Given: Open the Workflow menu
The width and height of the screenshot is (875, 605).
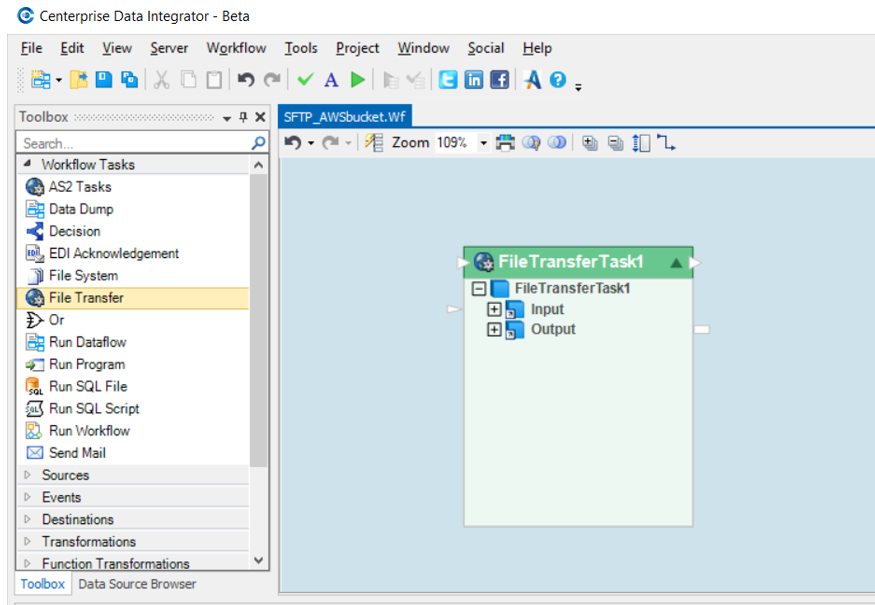Looking at the screenshot, I should (x=236, y=48).
